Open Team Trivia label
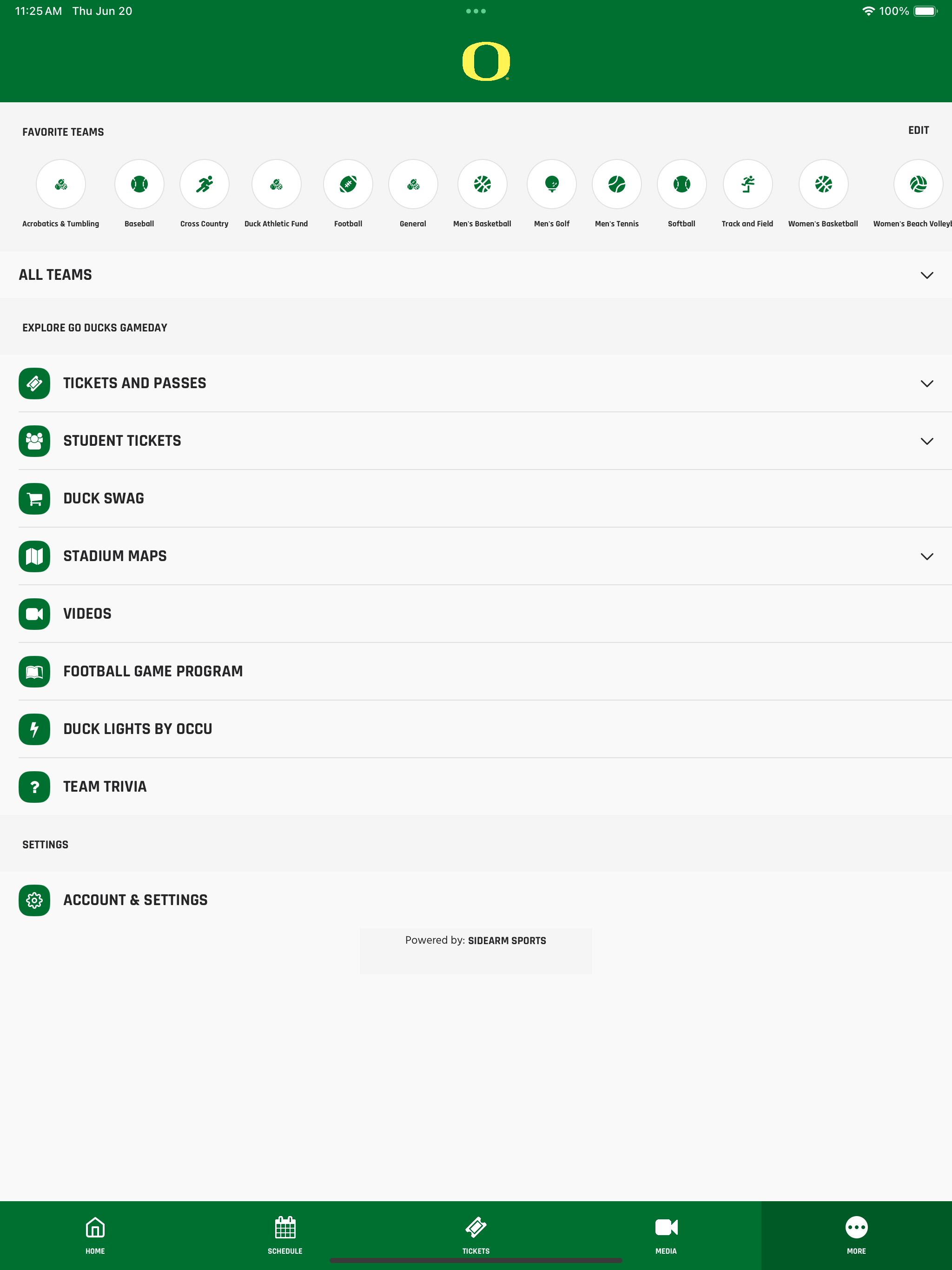Screen dimensions: 952x1270 click(x=105, y=787)
